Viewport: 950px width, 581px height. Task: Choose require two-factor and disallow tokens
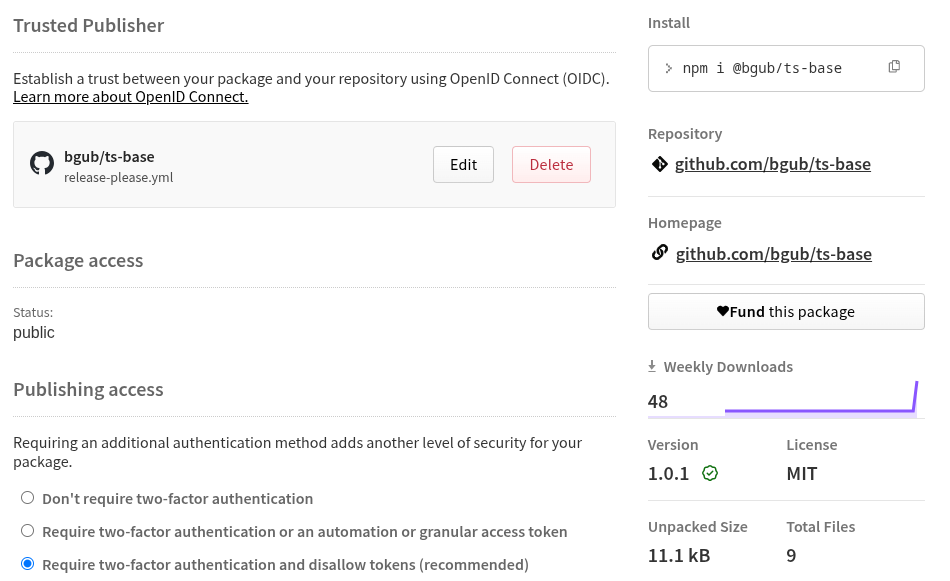(28, 564)
